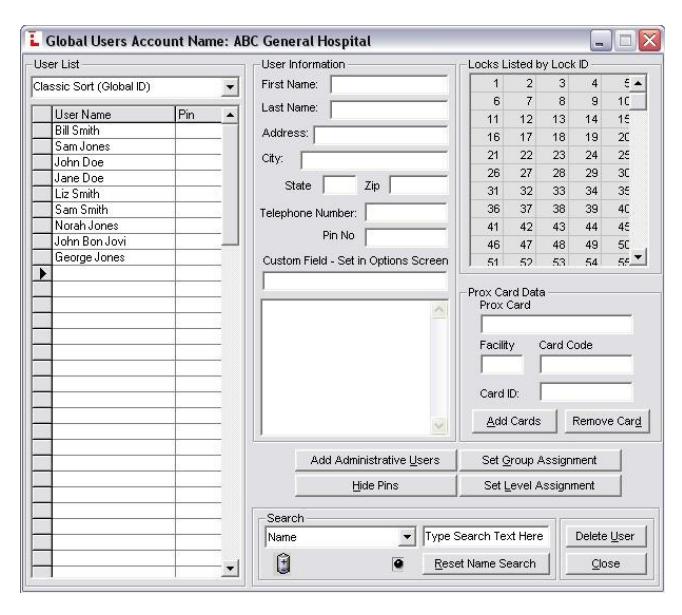This screenshot has height=615, width=682.
Task: Select lock ID 13 in the grid
Action: click(x=553, y=119)
